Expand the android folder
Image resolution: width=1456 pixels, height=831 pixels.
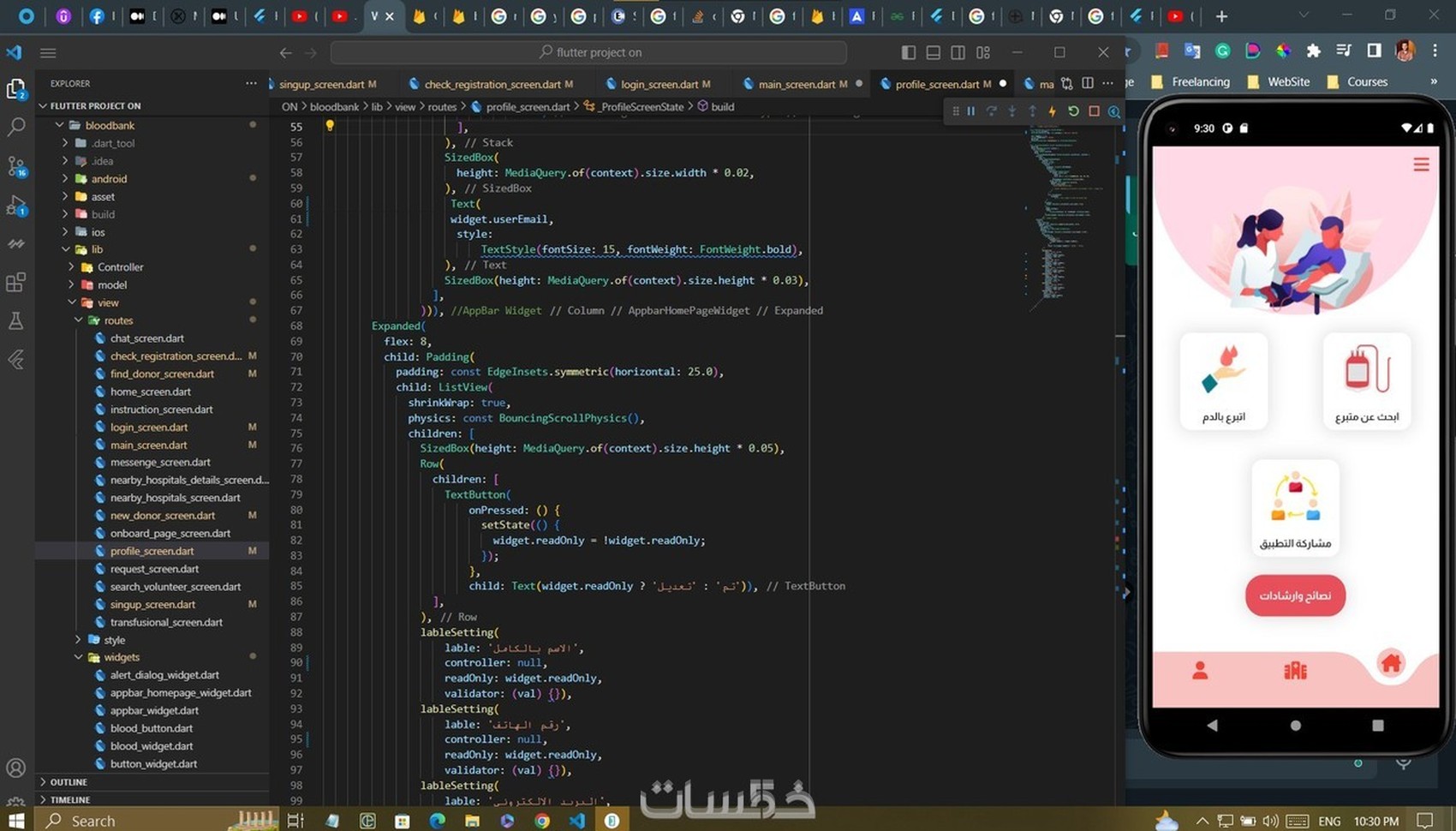(109, 179)
